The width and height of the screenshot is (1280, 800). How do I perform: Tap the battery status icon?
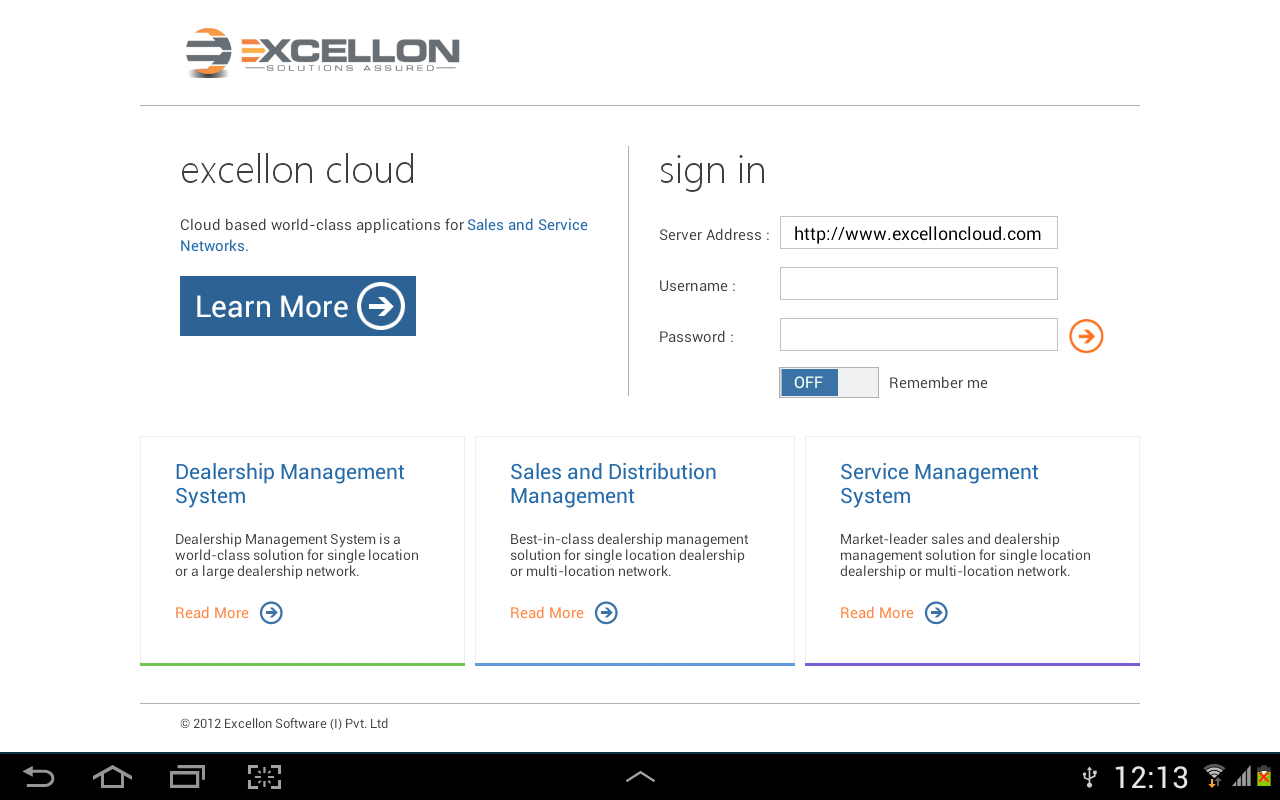pos(1264,776)
